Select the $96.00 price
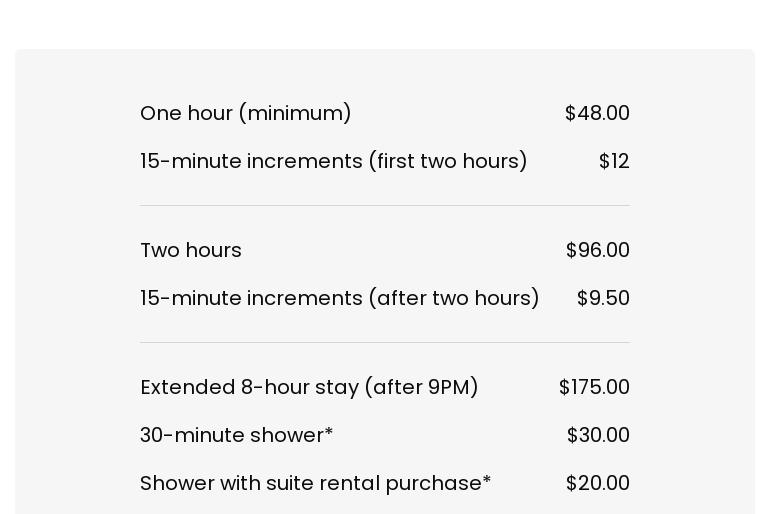Viewport: 770px width, 514px height. 597,250
